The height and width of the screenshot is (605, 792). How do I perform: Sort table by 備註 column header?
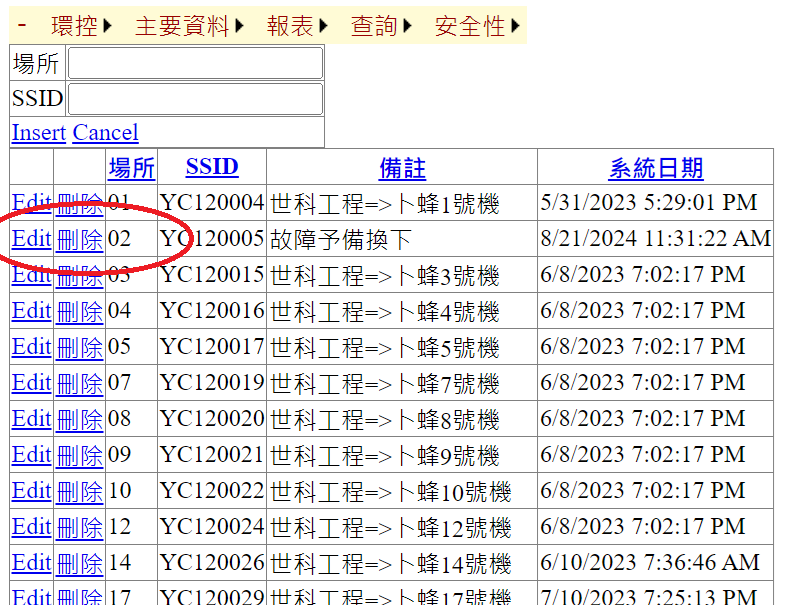[x=402, y=167]
